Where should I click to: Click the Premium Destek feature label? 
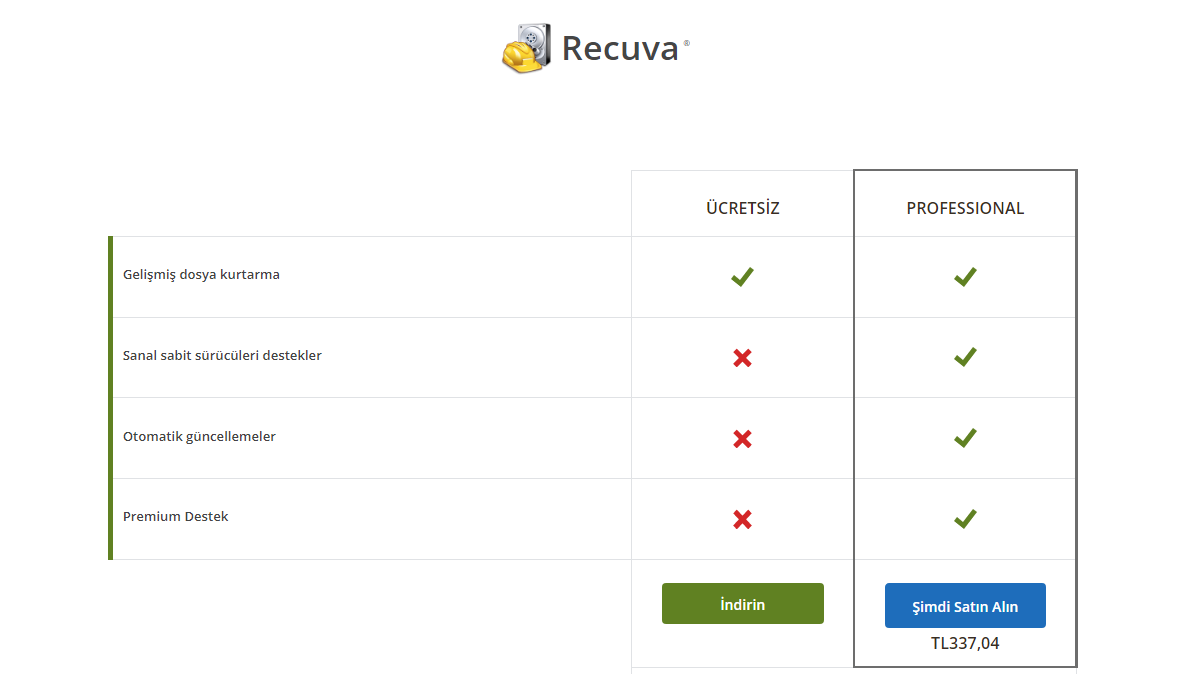click(175, 516)
